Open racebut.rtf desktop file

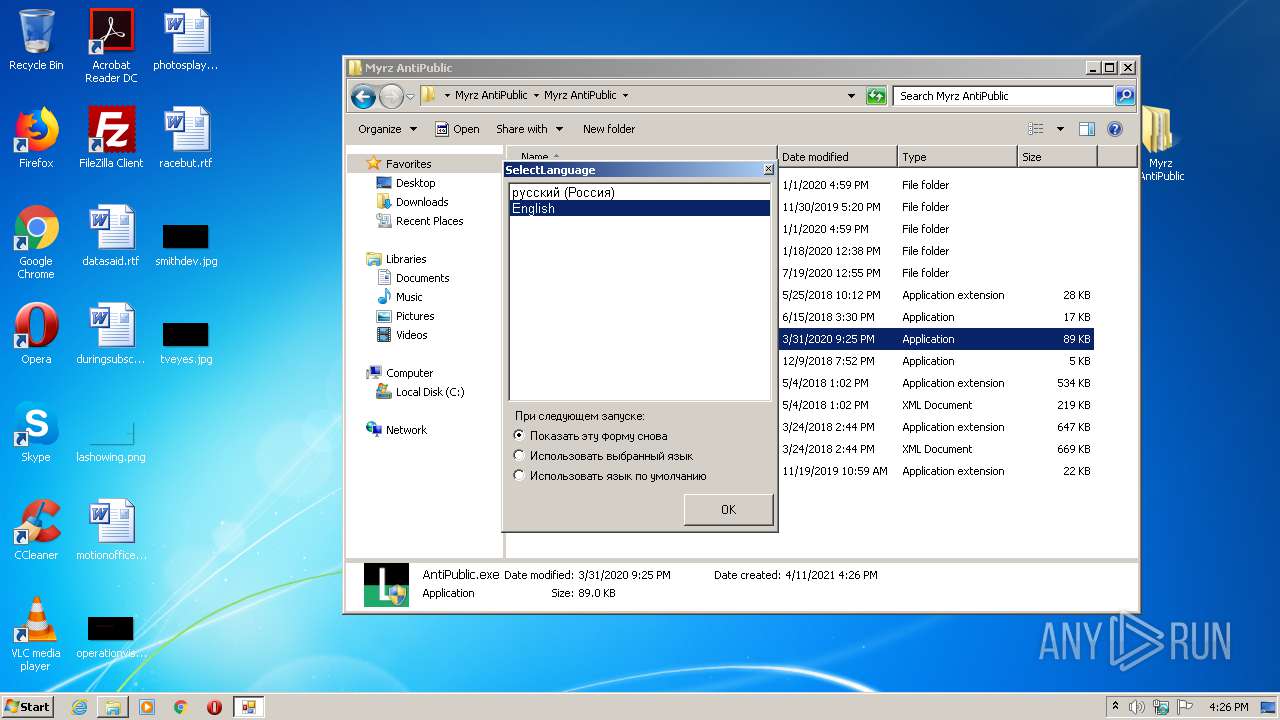click(185, 138)
